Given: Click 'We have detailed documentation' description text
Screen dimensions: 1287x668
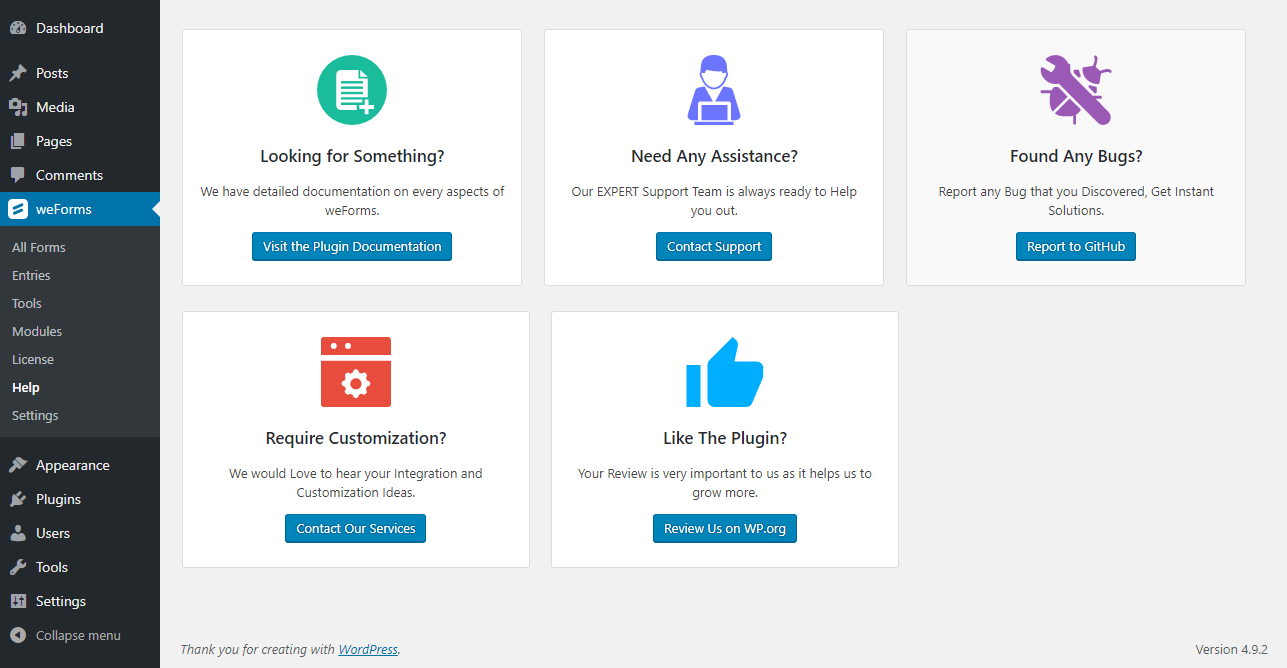Looking at the screenshot, I should (352, 201).
